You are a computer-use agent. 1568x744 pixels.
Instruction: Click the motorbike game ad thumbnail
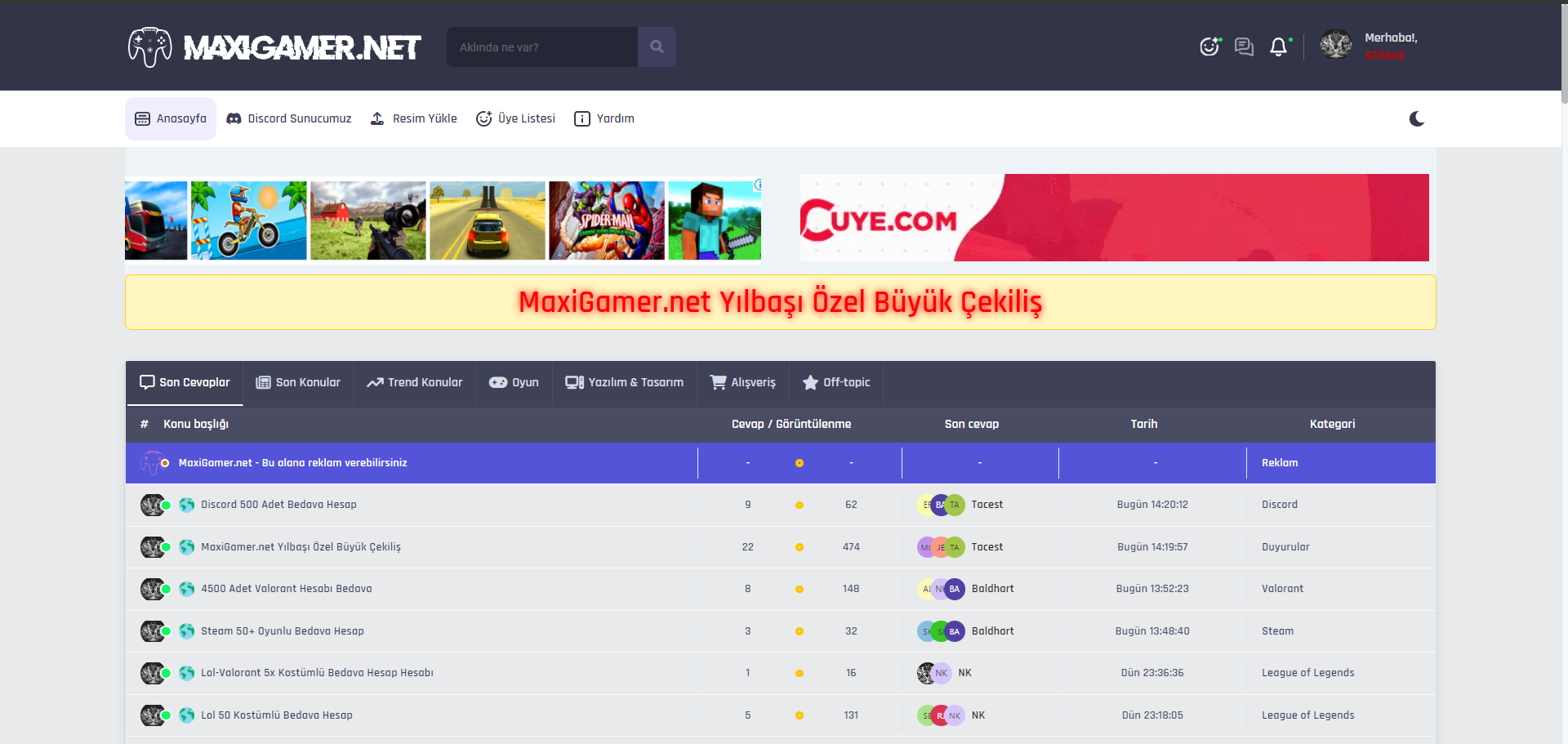tap(249, 221)
